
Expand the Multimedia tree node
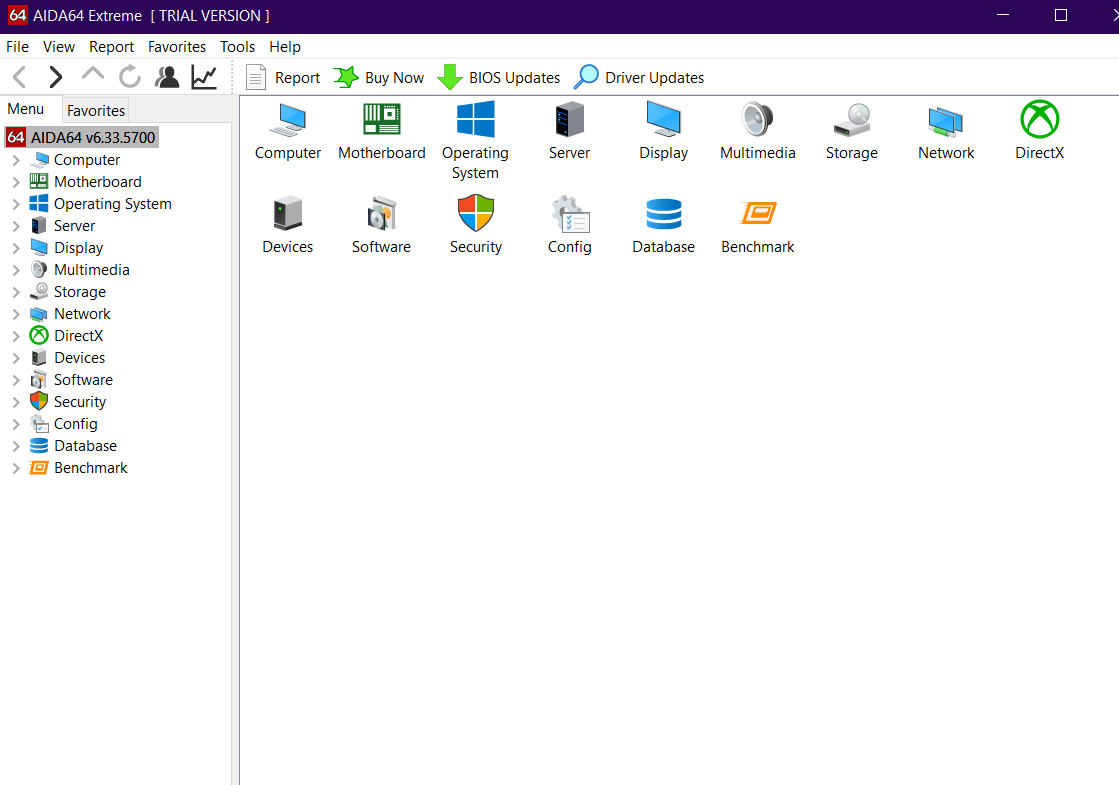click(16, 270)
